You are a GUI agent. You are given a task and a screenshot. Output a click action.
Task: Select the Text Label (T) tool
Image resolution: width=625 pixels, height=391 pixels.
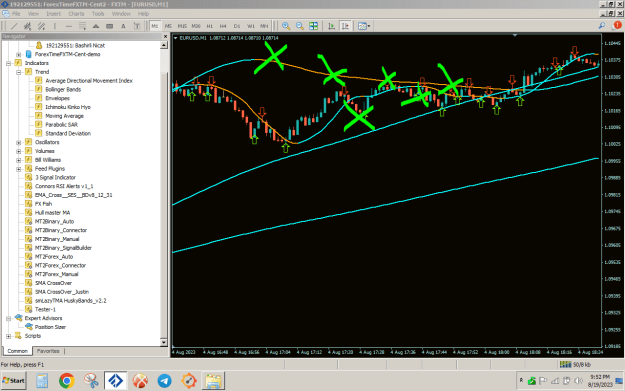pos(137,26)
